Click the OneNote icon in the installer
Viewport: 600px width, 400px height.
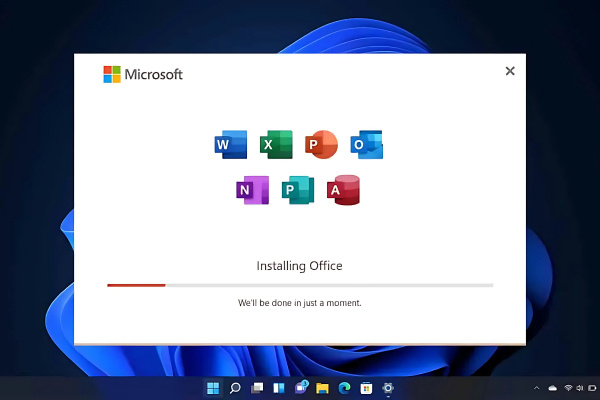(x=253, y=190)
